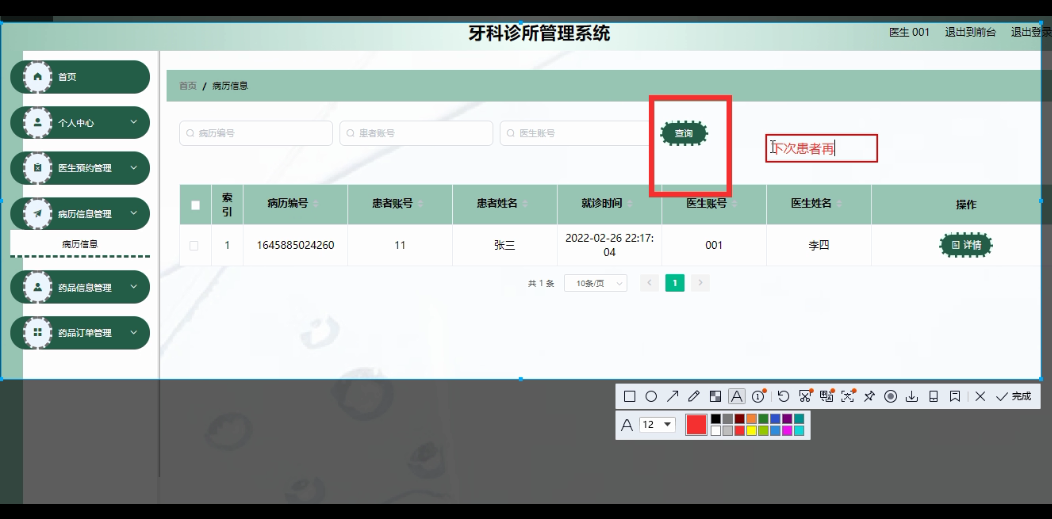Expand the 个人中心 menu chevron

tap(134, 122)
